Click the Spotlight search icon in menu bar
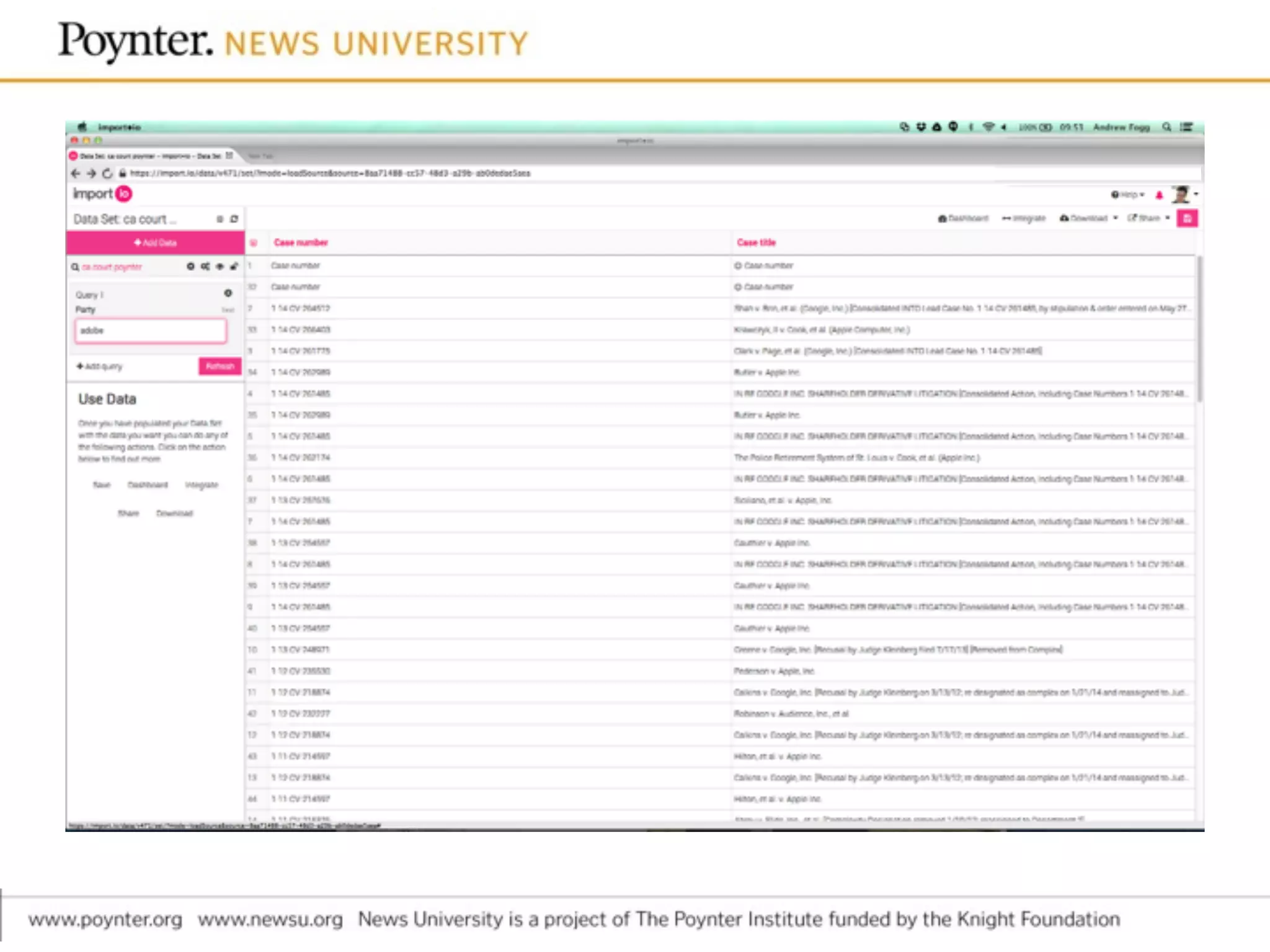The image size is (1270, 952). 1166,127
